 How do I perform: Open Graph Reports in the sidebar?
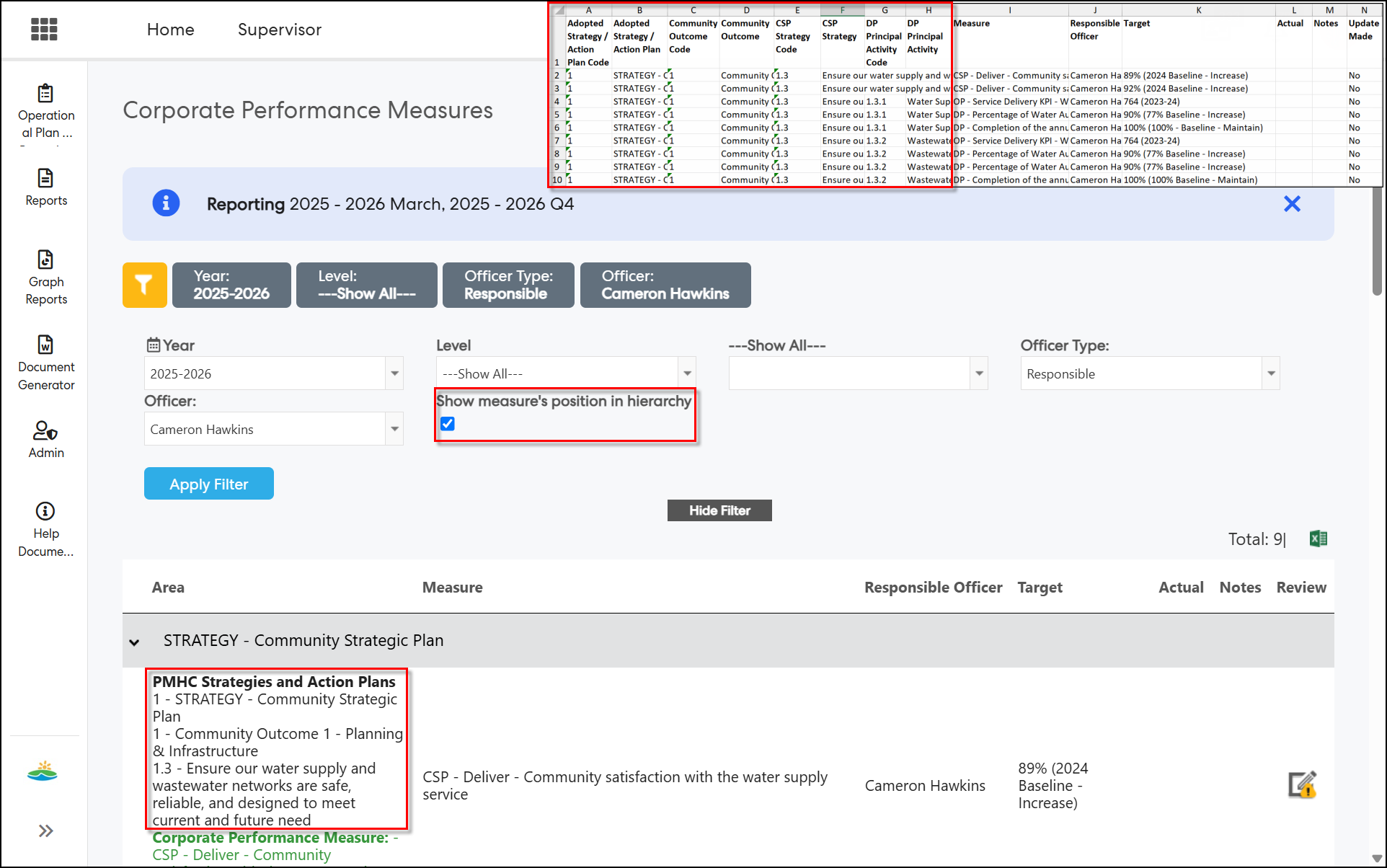click(46, 277)
